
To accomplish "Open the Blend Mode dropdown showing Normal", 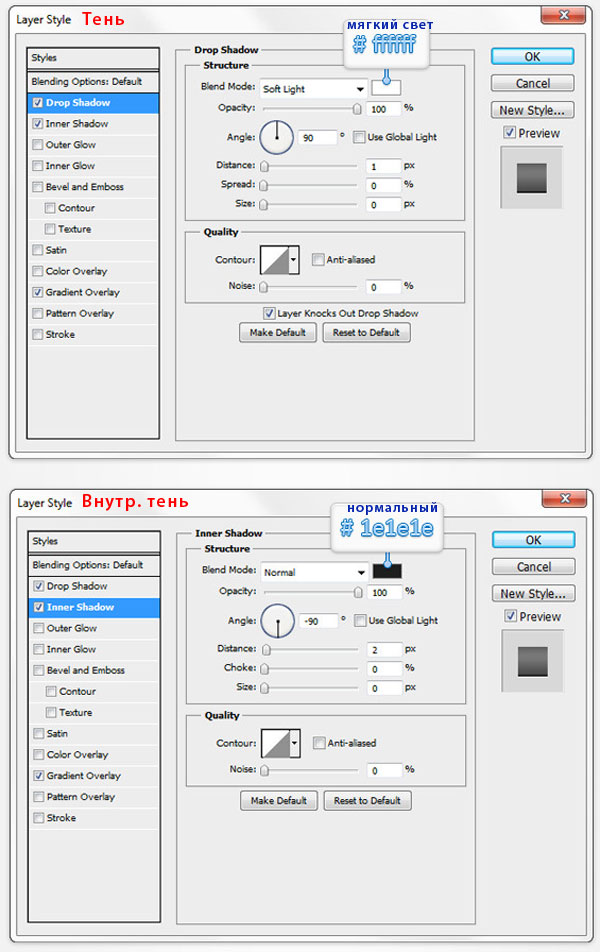I will 312,573.
